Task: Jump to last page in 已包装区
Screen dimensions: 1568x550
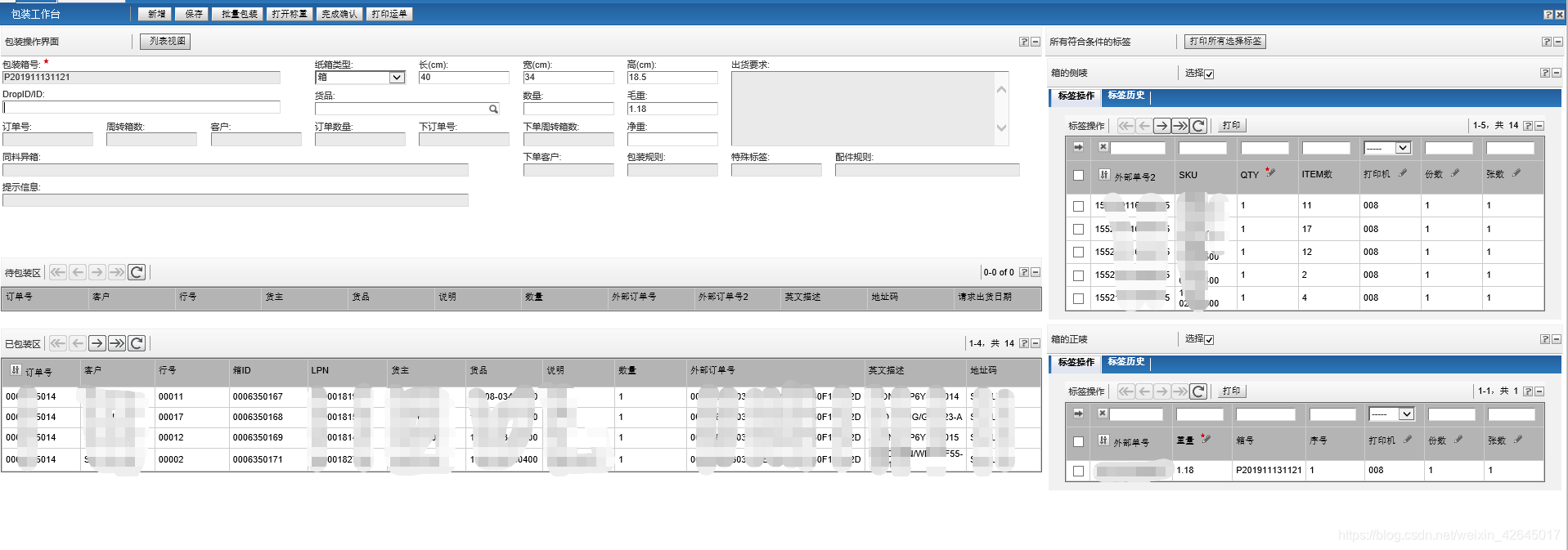Action: (117, 343)
